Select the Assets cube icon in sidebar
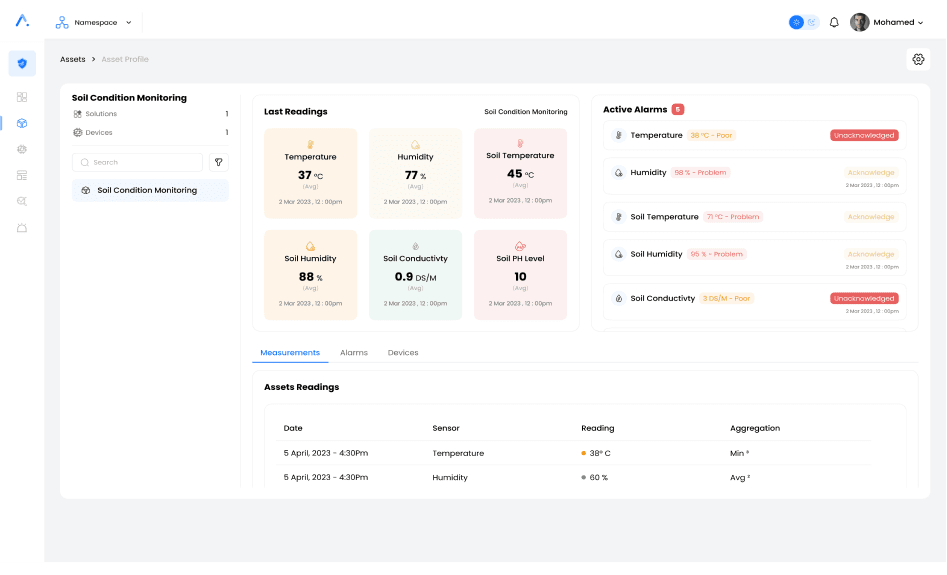The width and height of the screenshot is (947, 575). 22,123
